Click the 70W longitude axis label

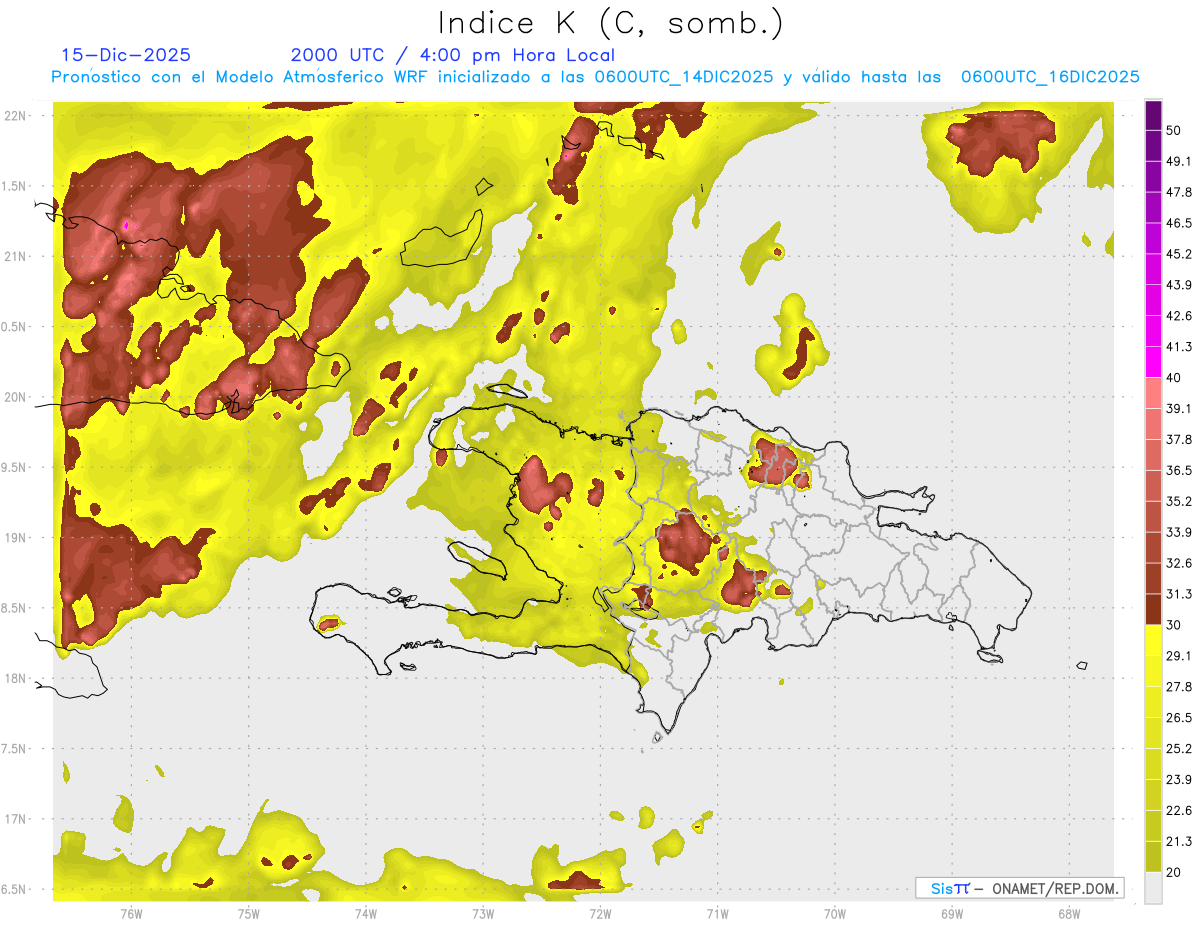tap(835, 912)
